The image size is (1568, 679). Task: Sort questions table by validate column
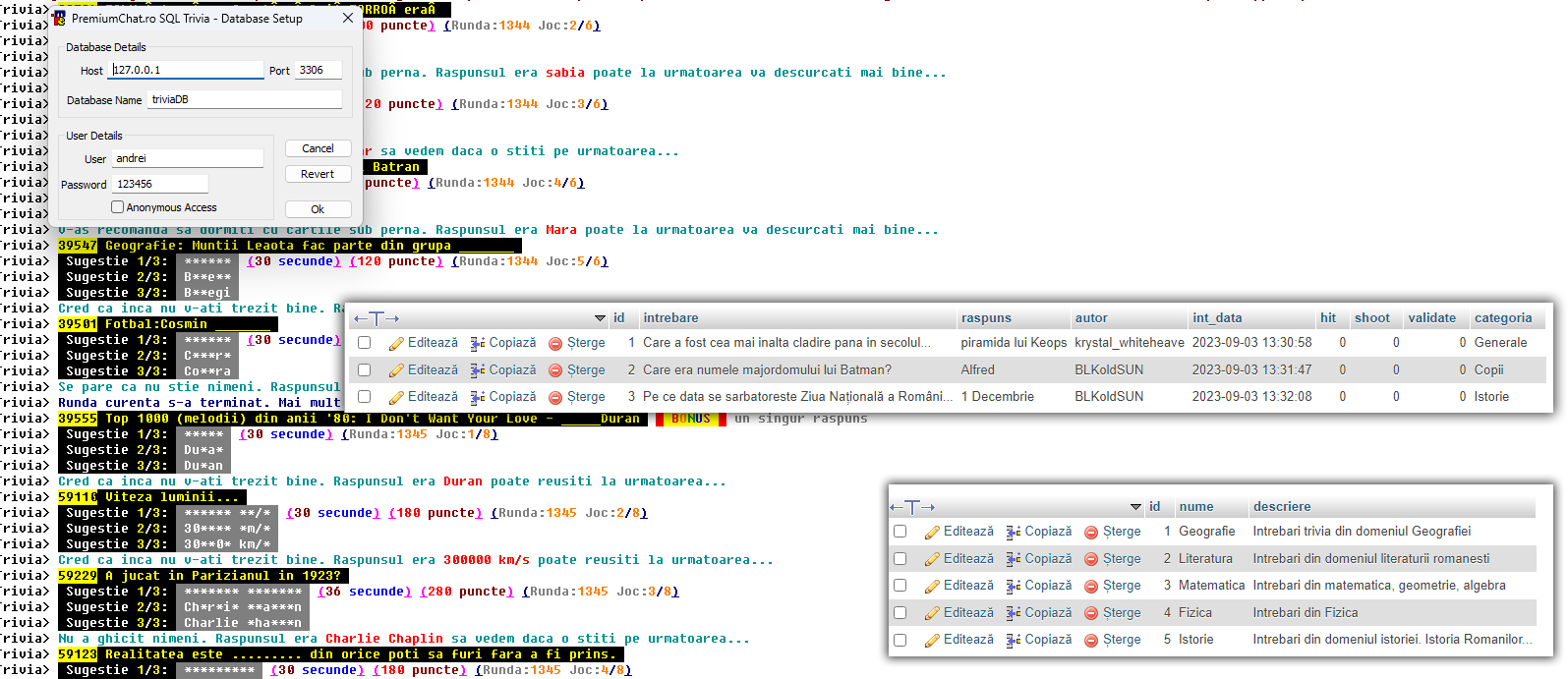click(1432, 318)
